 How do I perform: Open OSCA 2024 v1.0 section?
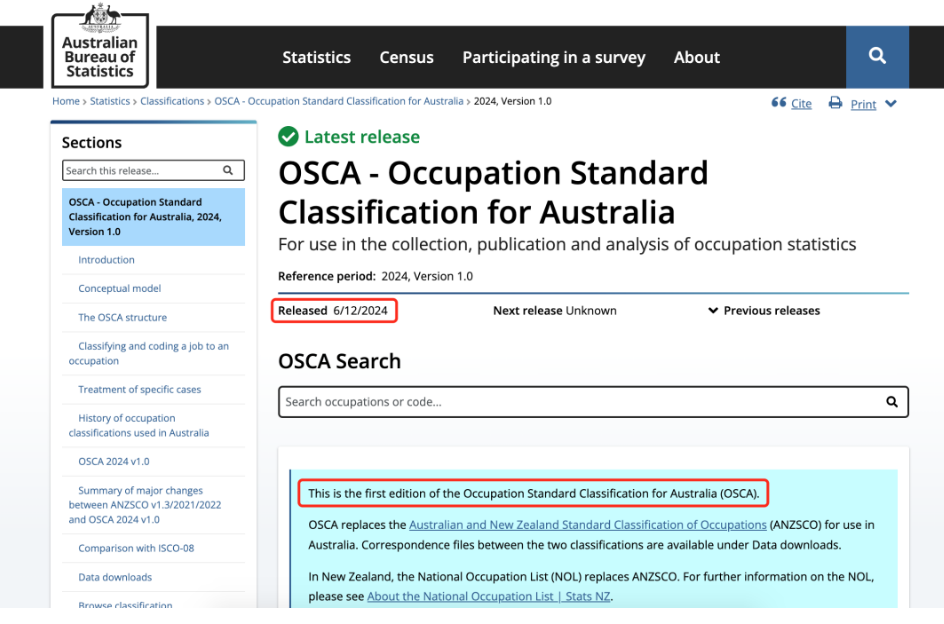(114, 461)
